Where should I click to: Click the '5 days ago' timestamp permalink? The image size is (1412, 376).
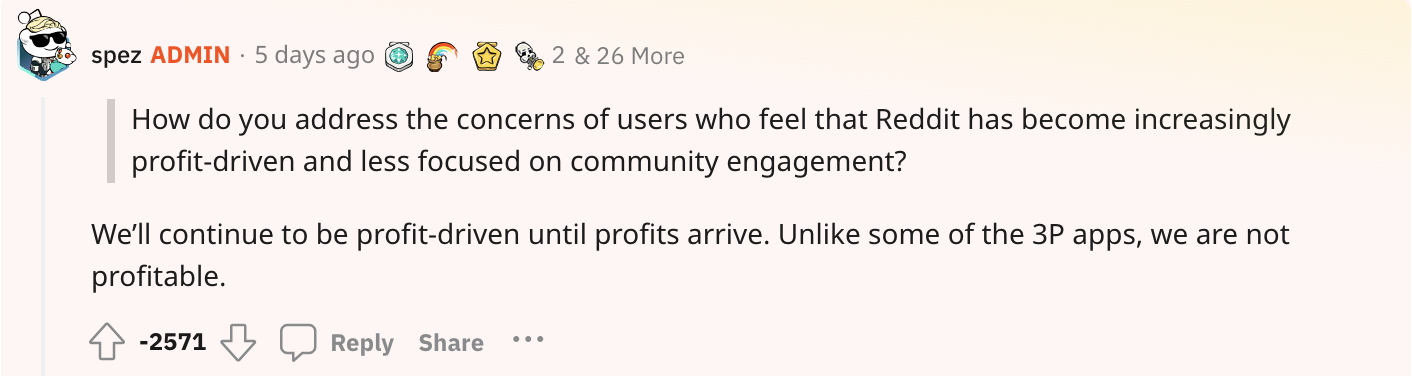pyautogui.click(x=315, y=55)
